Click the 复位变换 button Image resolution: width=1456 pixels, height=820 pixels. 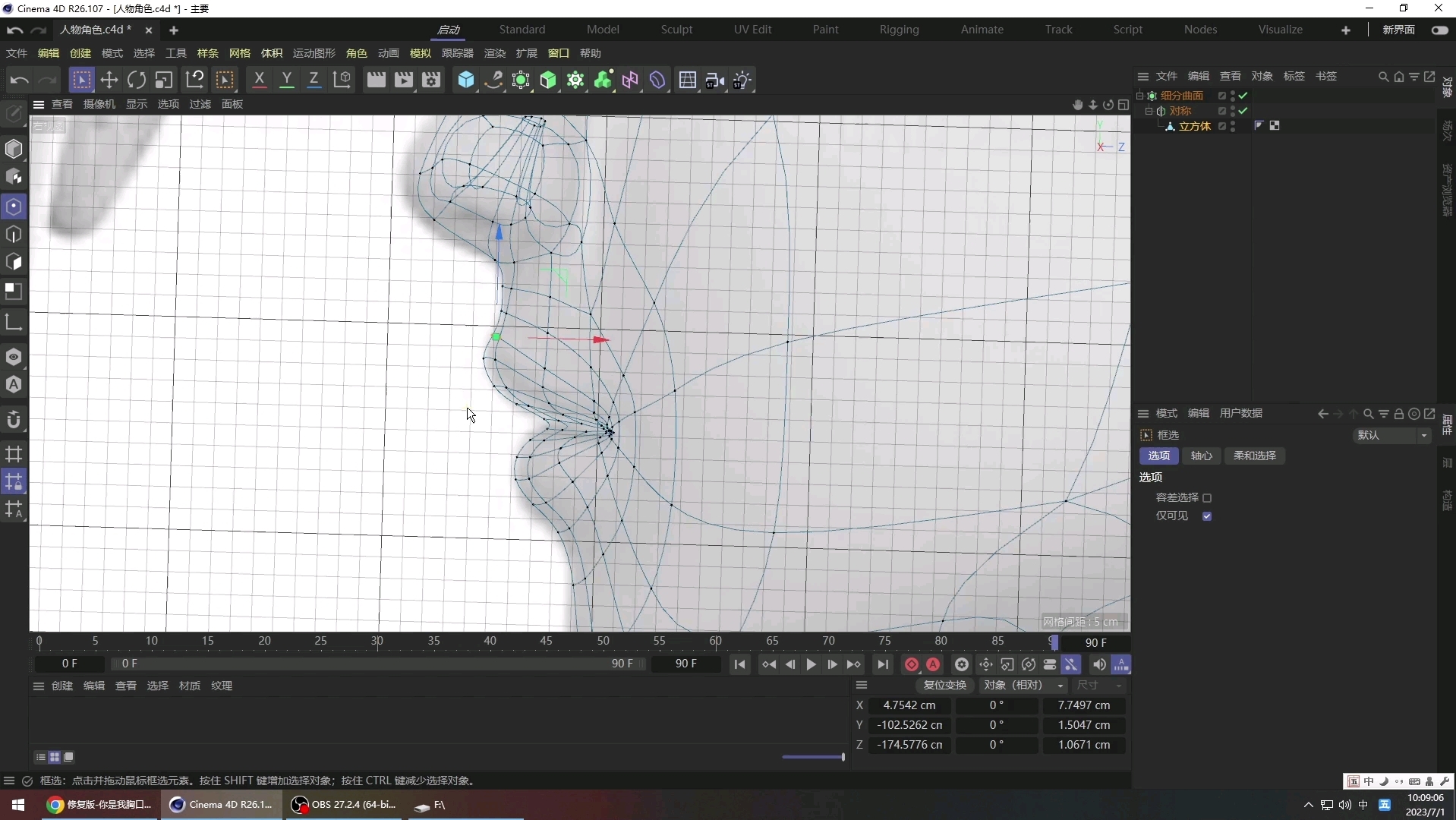tap(944, 686)
